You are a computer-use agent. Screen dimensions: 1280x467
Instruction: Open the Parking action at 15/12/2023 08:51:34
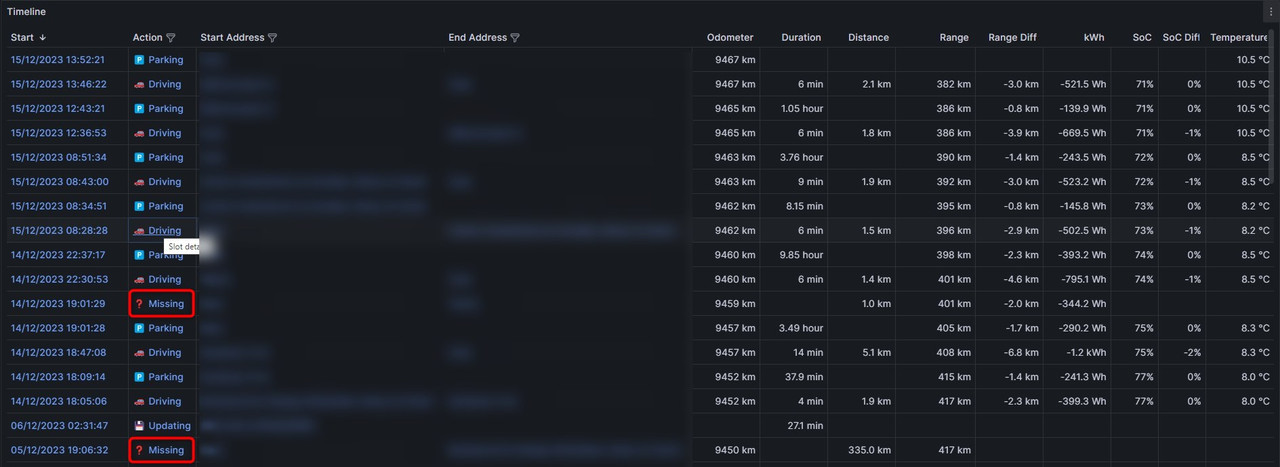(x=166, y=158)
